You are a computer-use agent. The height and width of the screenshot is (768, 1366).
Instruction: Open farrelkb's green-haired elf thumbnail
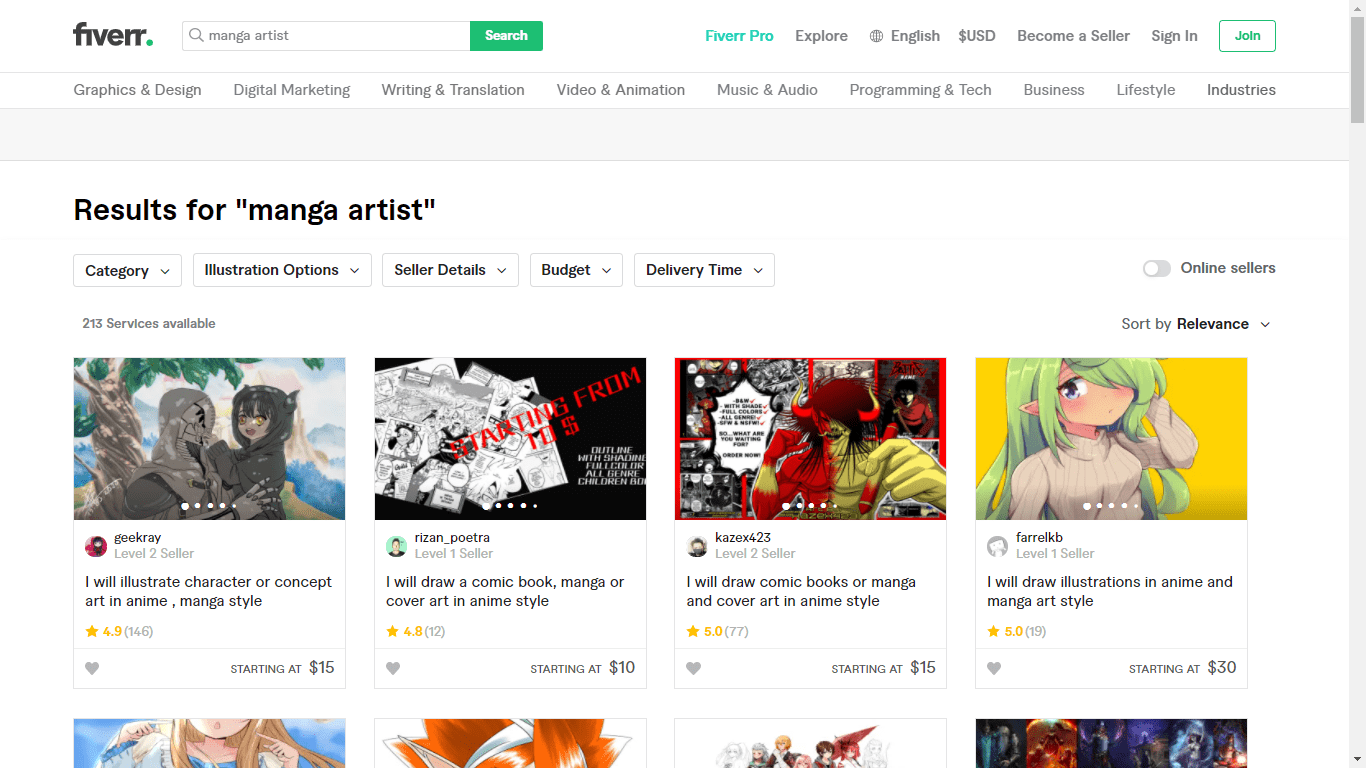coord(1111,439)
